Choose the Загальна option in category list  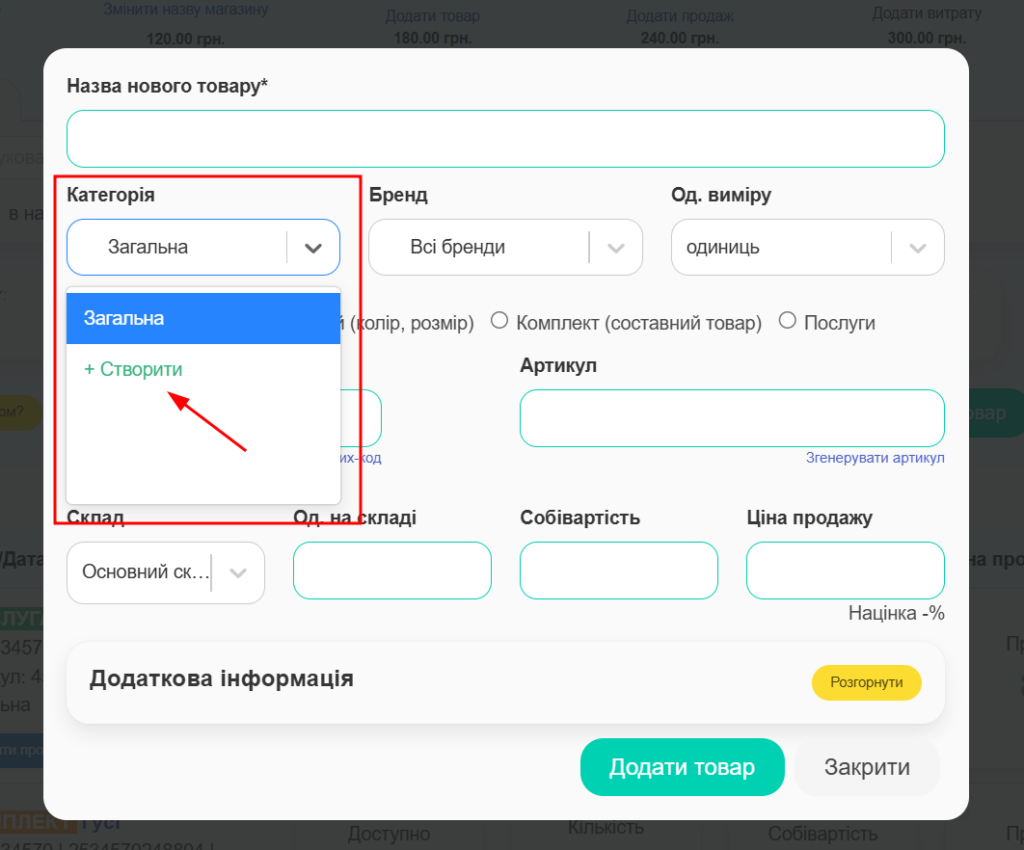[203, 318]
